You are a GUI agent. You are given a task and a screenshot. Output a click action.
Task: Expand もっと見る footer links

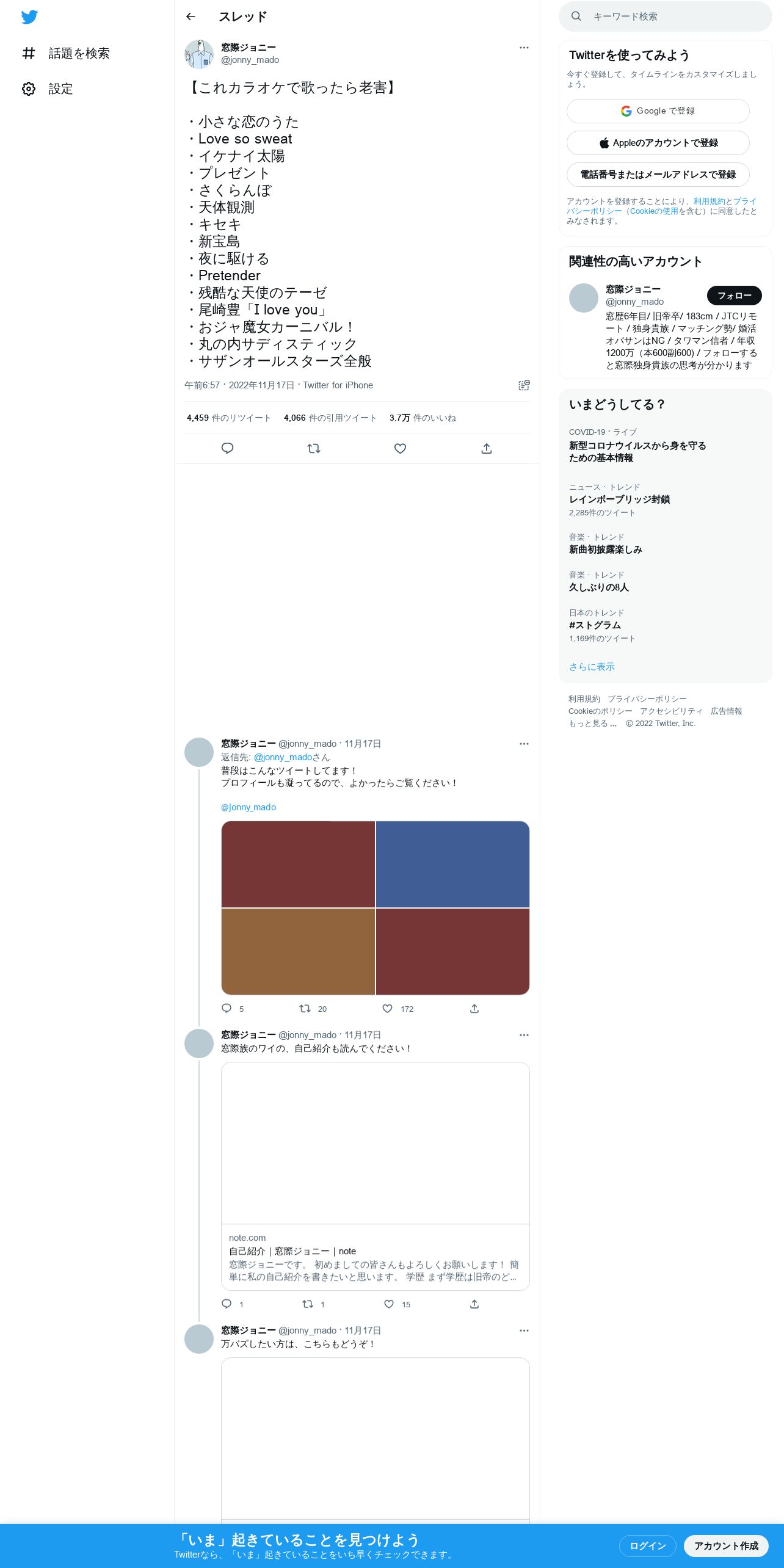[x=592, y=724]
